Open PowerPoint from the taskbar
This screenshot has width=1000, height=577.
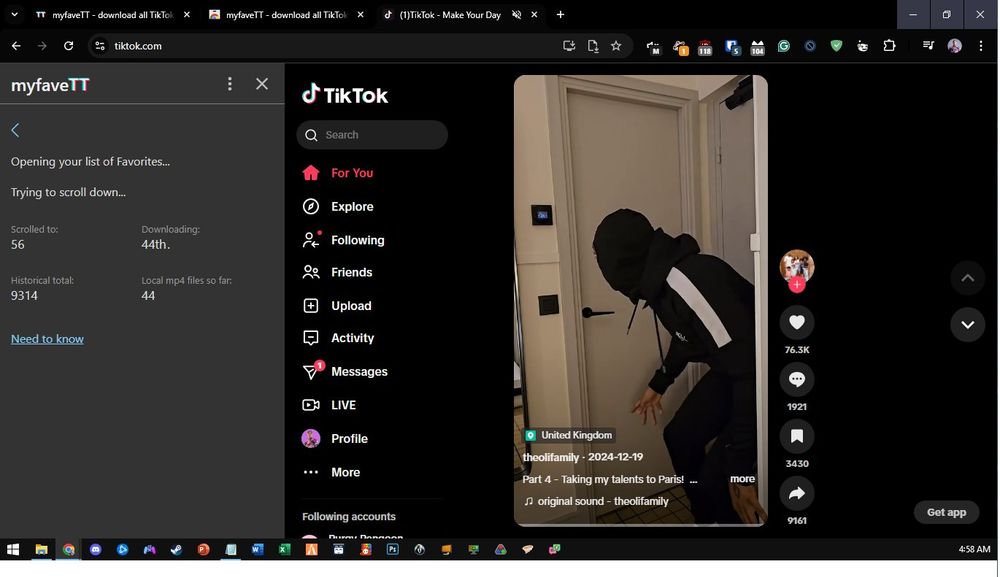click(x=203, y=549)
